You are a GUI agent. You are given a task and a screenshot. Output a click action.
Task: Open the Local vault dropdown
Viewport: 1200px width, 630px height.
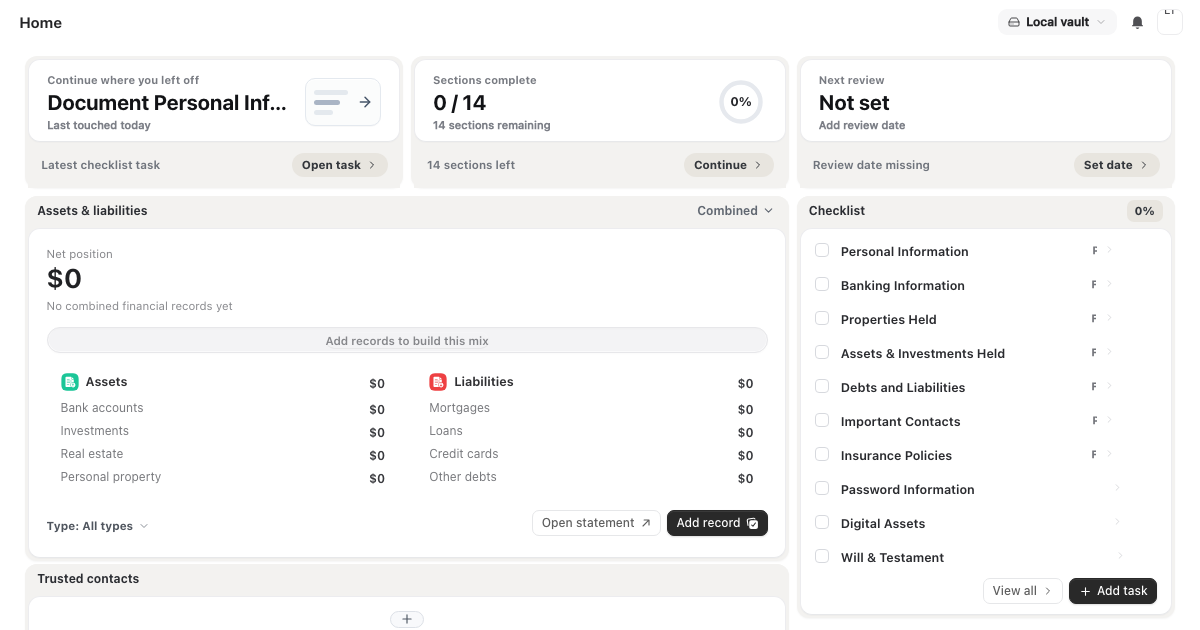1057,22
